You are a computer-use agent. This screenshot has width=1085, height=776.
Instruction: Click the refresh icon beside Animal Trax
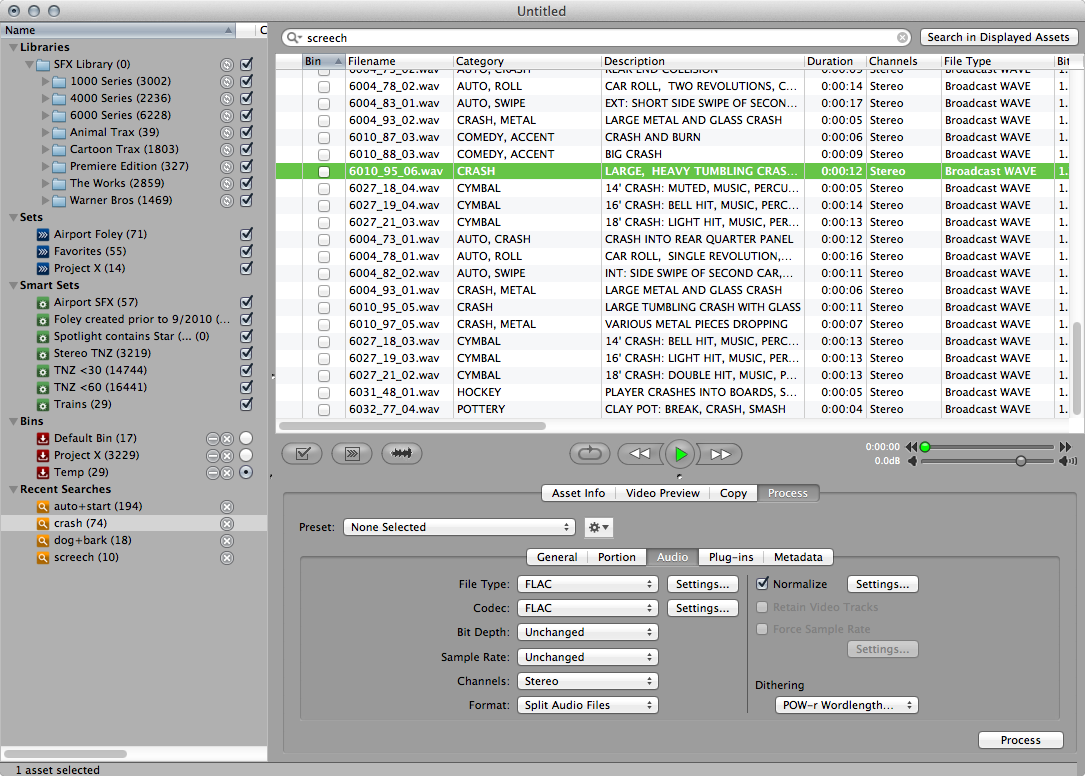coord(227,132)
